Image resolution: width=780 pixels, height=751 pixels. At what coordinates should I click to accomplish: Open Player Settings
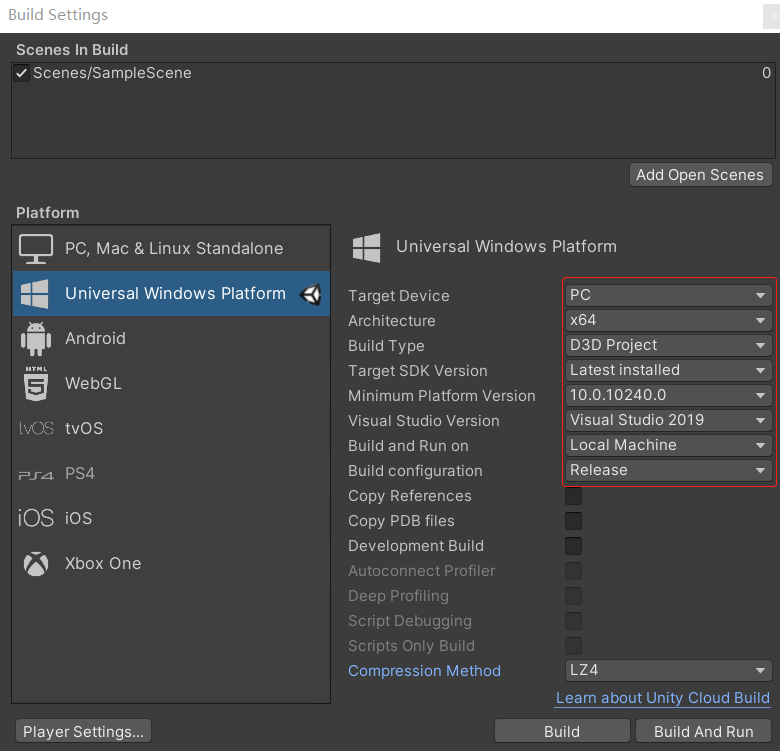(x=84, y=731)
